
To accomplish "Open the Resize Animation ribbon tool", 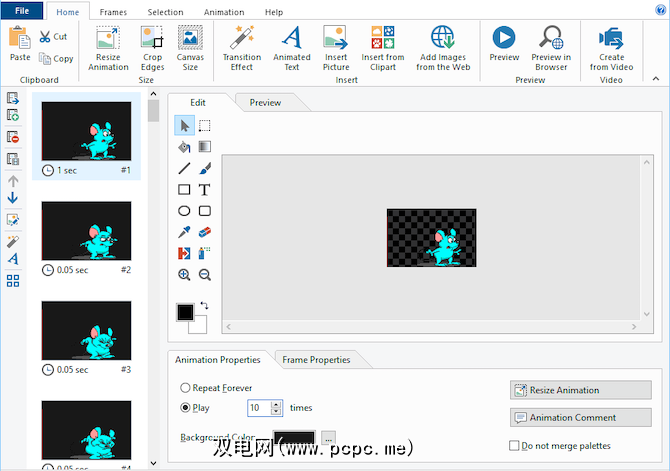I will pyautogui.click(x=108, y=48).
